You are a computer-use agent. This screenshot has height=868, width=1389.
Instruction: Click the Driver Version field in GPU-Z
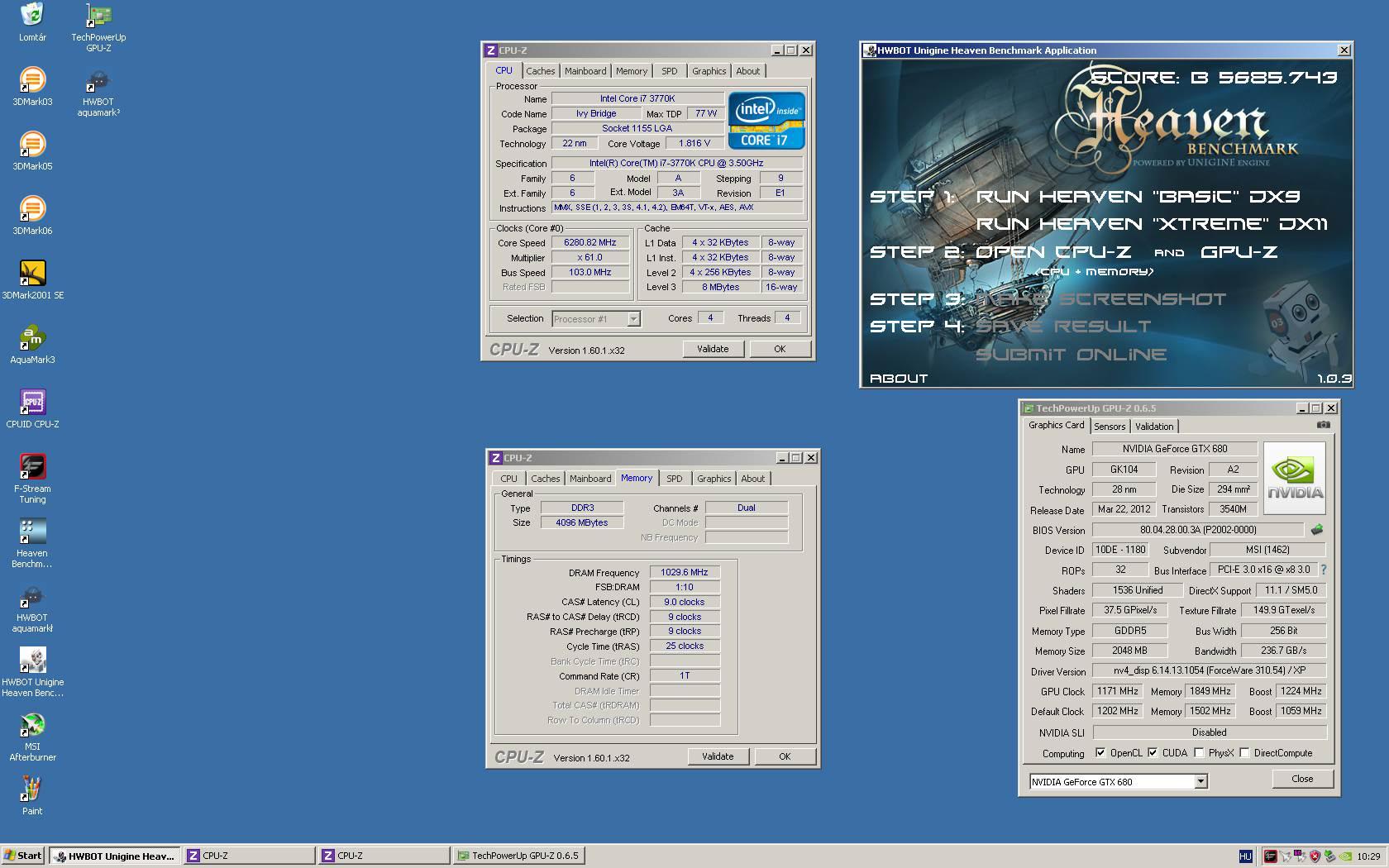[x=1210, y=671]
